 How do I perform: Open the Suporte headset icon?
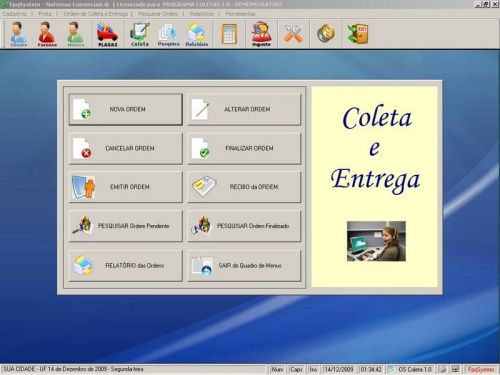coord(261,34)
